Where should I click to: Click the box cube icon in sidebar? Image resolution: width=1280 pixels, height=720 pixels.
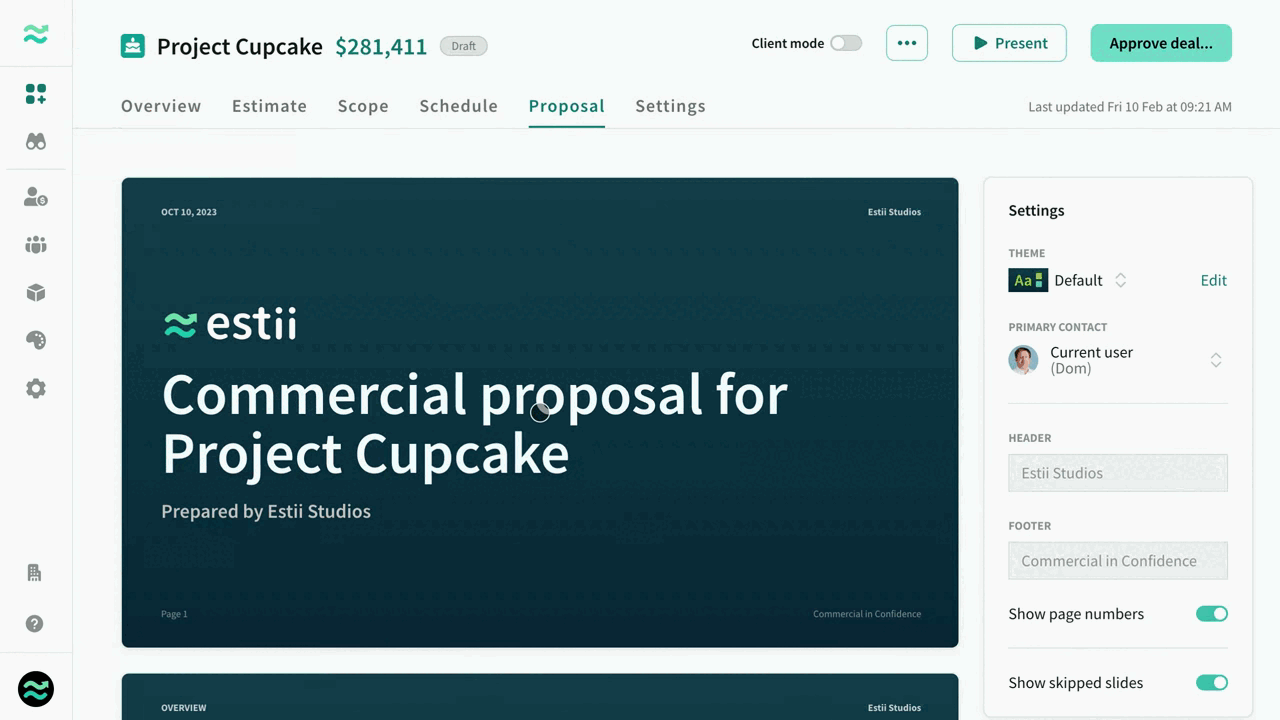tap(36, 293)
